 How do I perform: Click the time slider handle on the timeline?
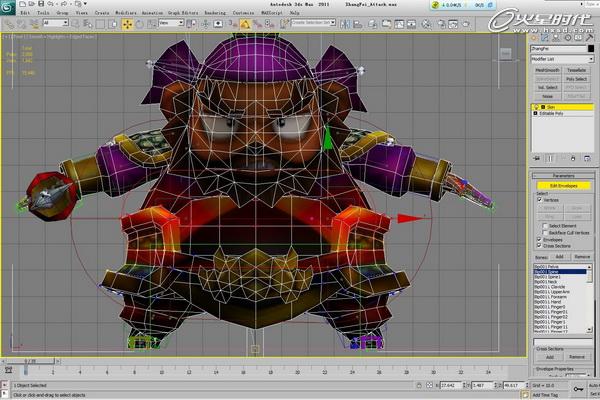tap(31, 361)
